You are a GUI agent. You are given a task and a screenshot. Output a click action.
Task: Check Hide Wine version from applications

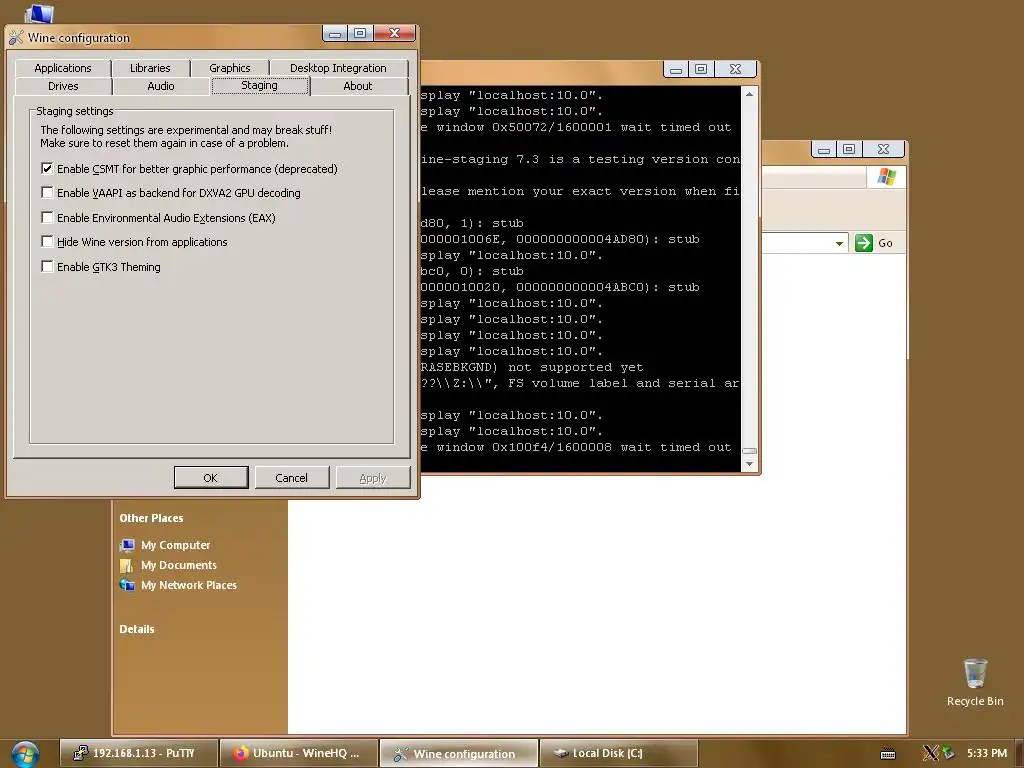(47, 242)
